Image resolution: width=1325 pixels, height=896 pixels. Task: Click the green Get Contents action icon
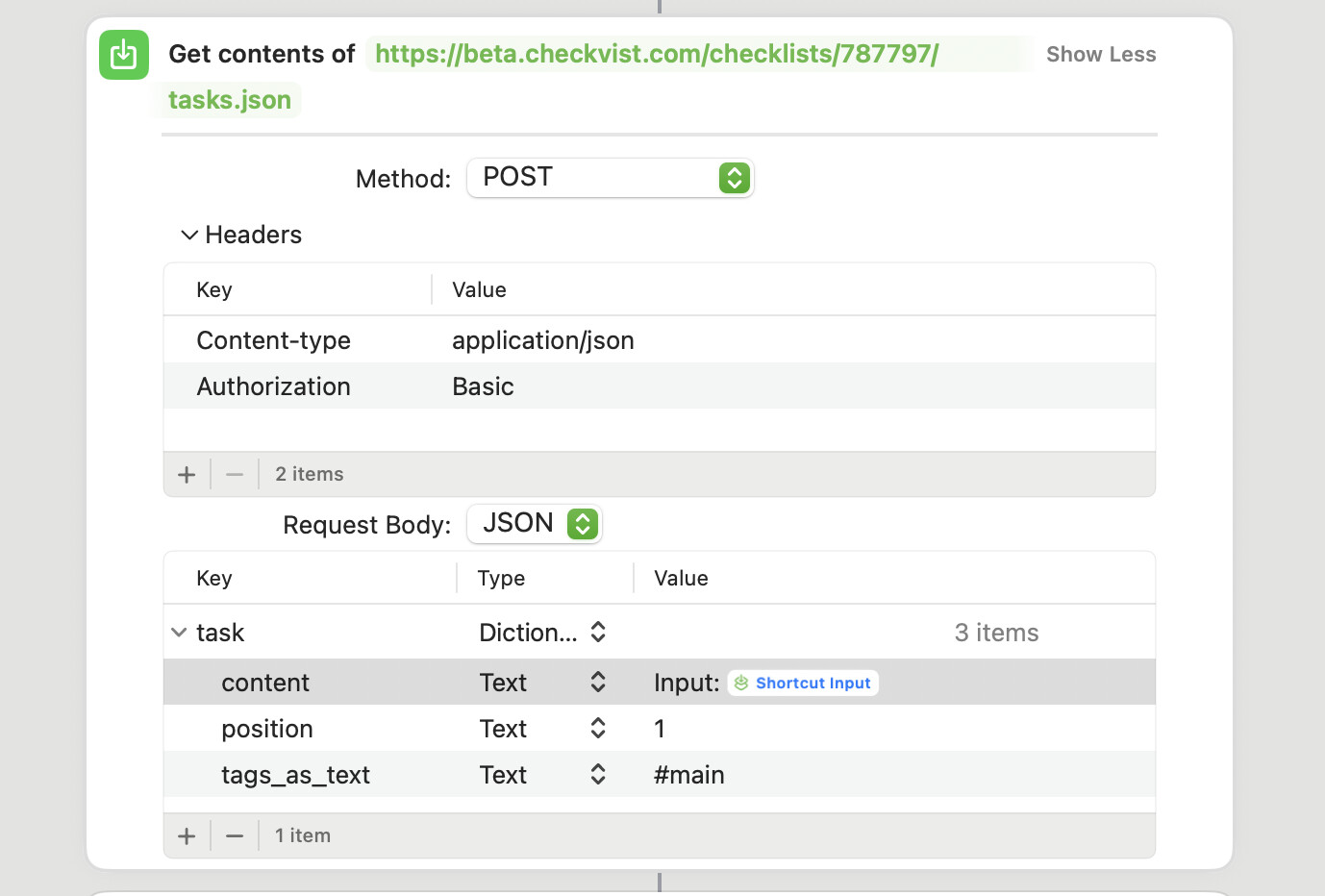click(124, 55)
